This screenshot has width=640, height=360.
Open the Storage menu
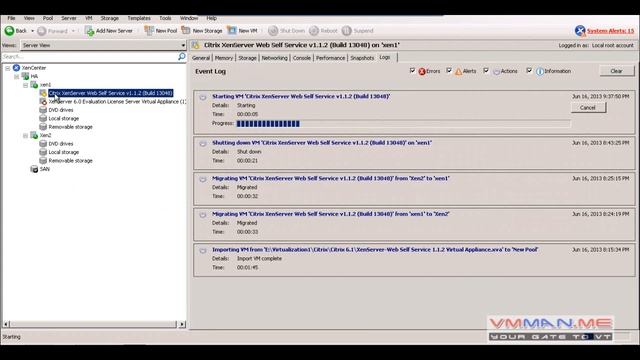coord(109,18)
